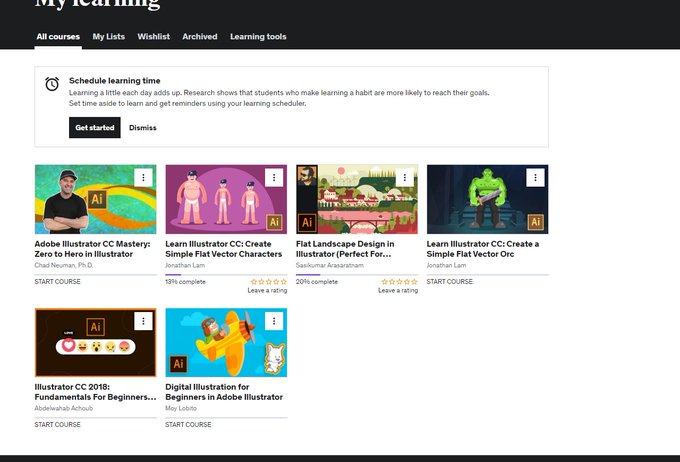Open Flat Landscape Design course thumbnail
680x462 pixels.
click(357, 199)
